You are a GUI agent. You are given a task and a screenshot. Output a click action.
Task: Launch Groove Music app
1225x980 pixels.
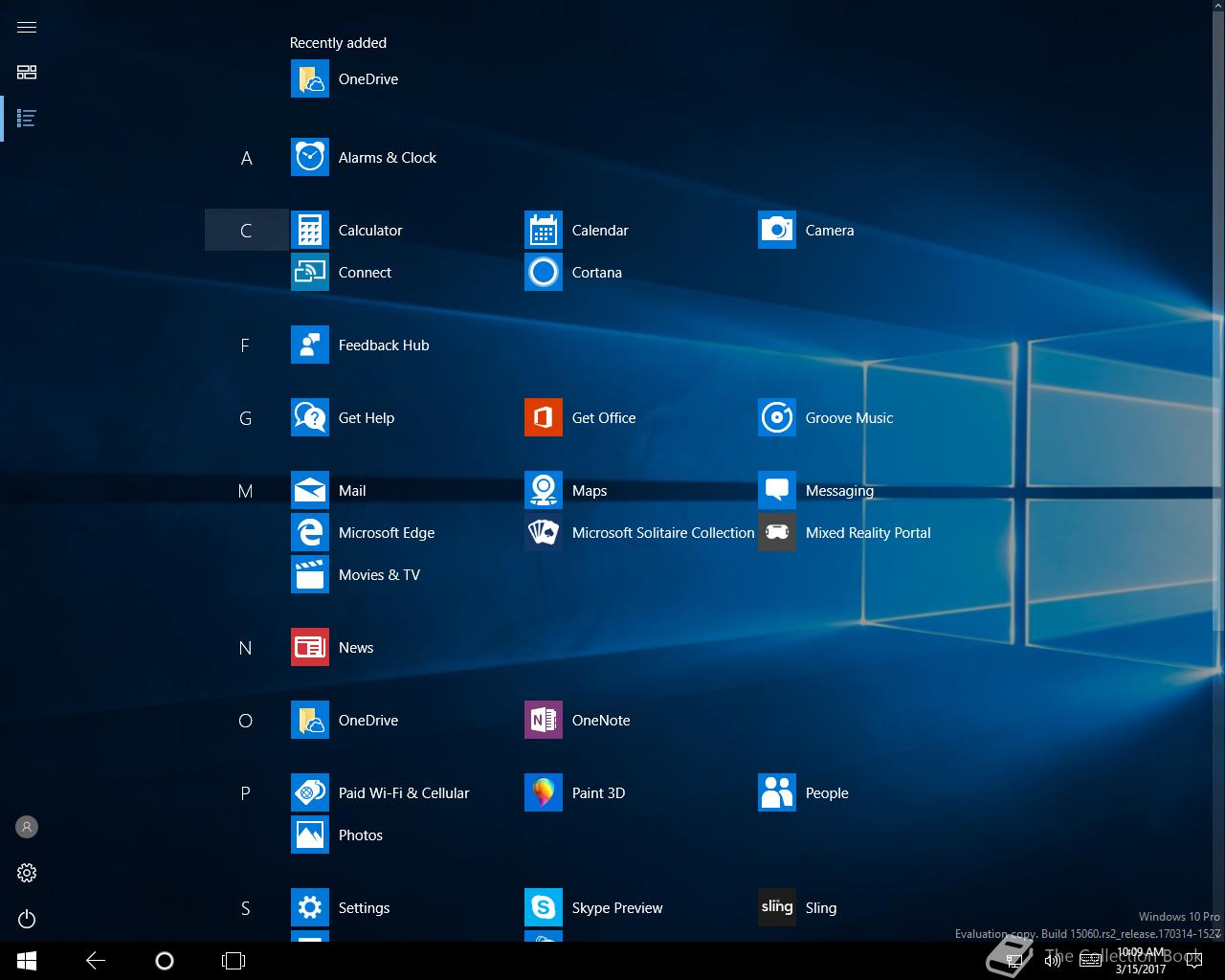[x=825, y=418]
